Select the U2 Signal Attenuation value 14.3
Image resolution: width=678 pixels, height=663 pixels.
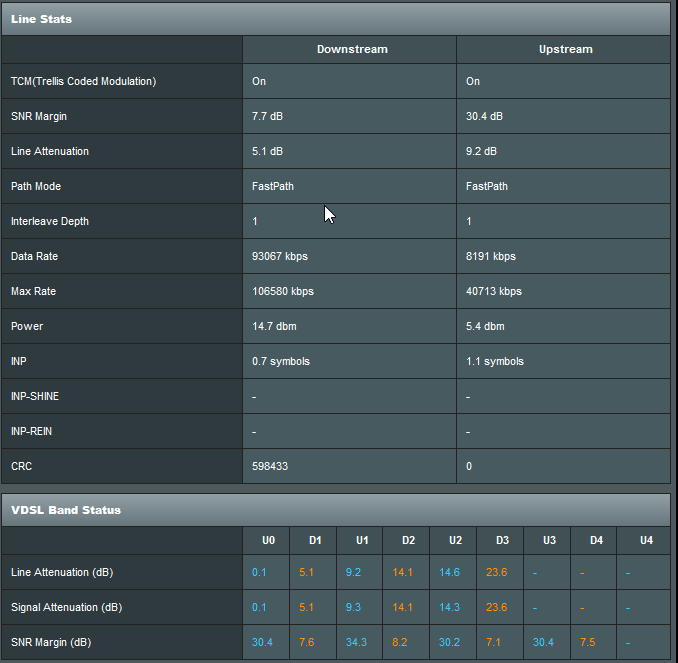coord(449,607)
